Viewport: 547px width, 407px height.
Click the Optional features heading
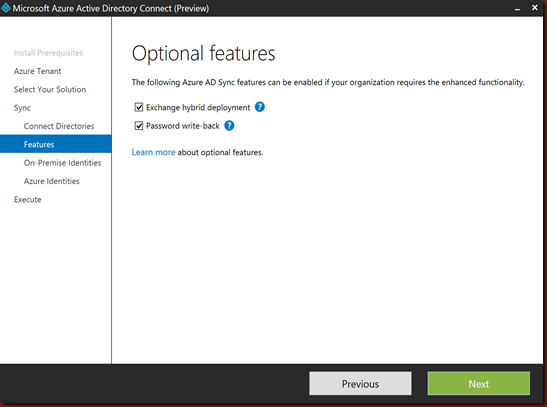tap(203, 53)
